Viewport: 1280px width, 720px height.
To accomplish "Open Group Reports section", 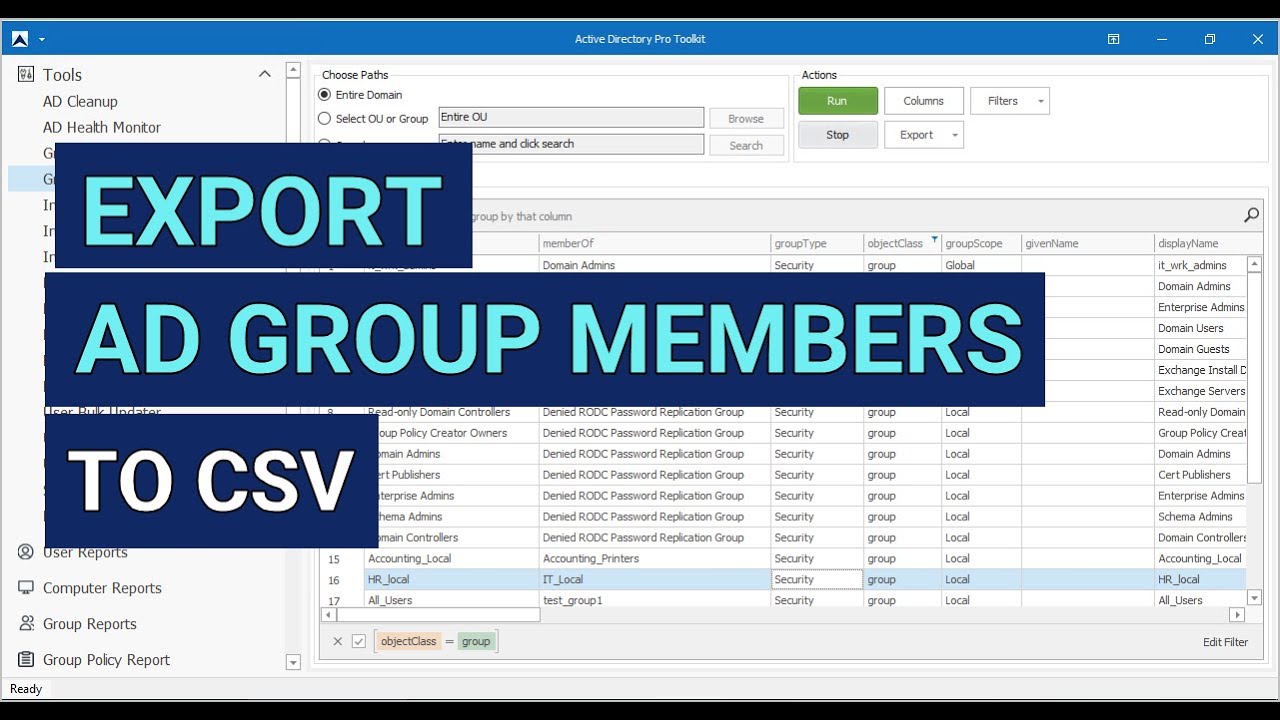I will coord(90,624).
